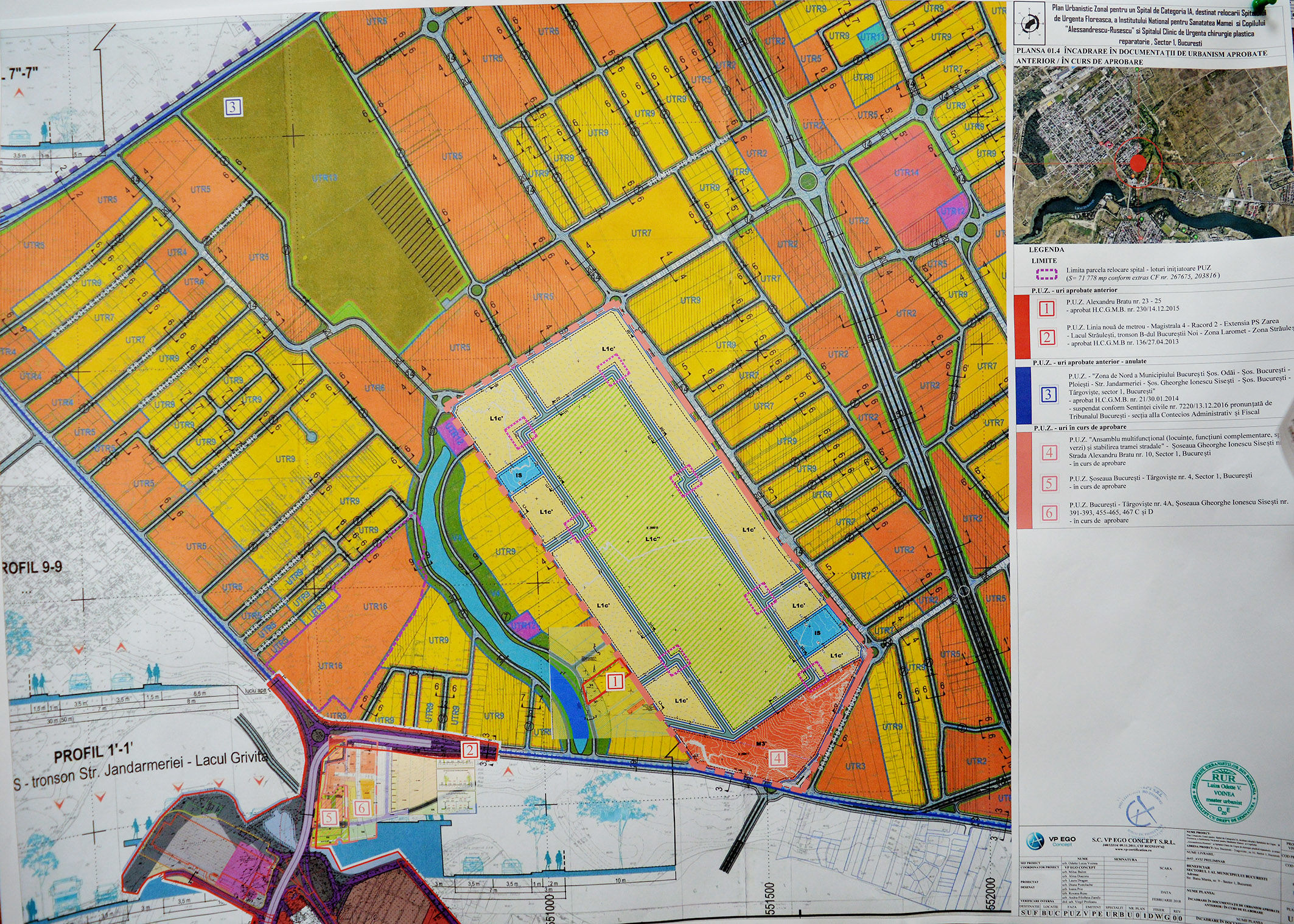Select the blue number 3 box in the legend
This screenshot has height=924, width=1294.
click(1048, 394)
